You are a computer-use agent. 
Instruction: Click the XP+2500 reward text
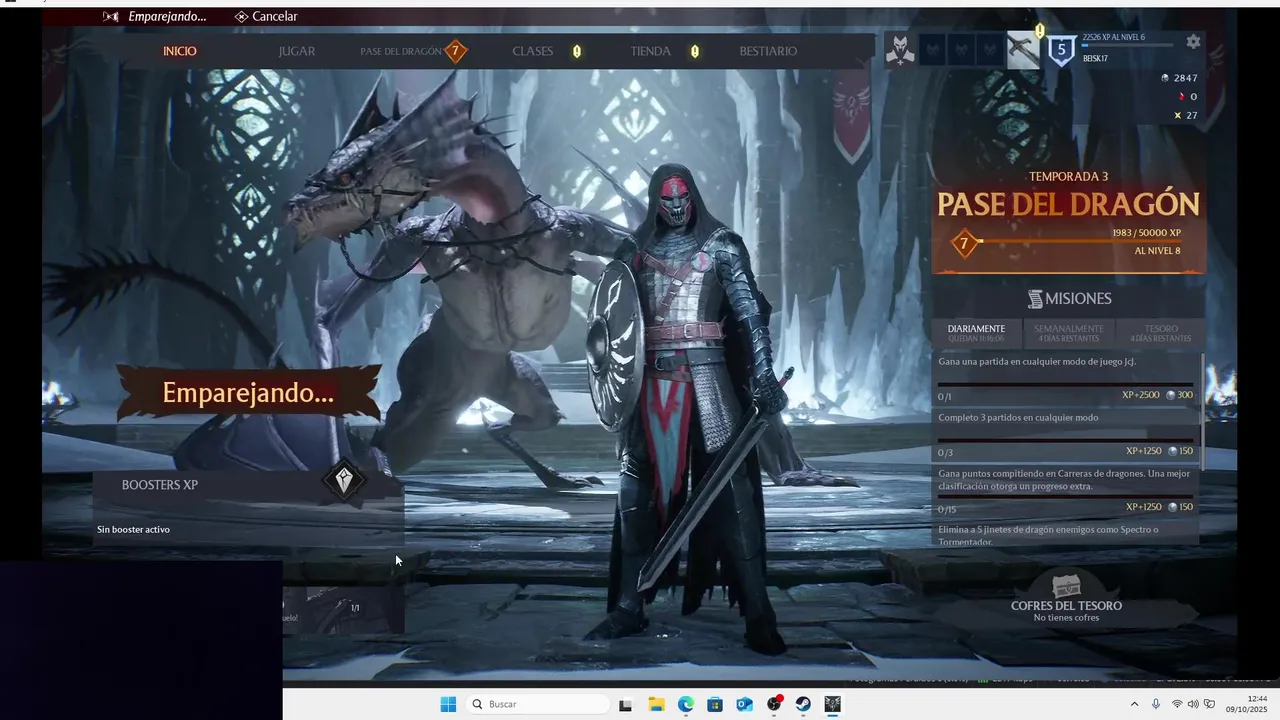tap(1141, 395)
